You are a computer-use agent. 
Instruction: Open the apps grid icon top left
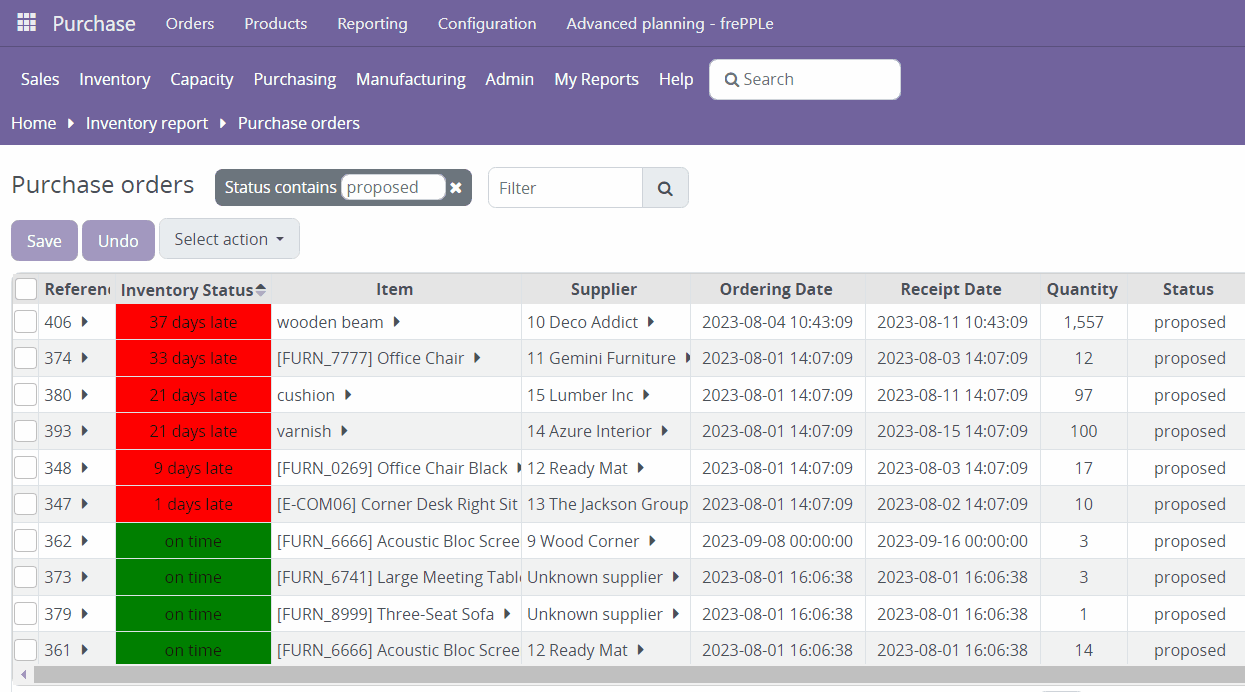tap(25, 22)
